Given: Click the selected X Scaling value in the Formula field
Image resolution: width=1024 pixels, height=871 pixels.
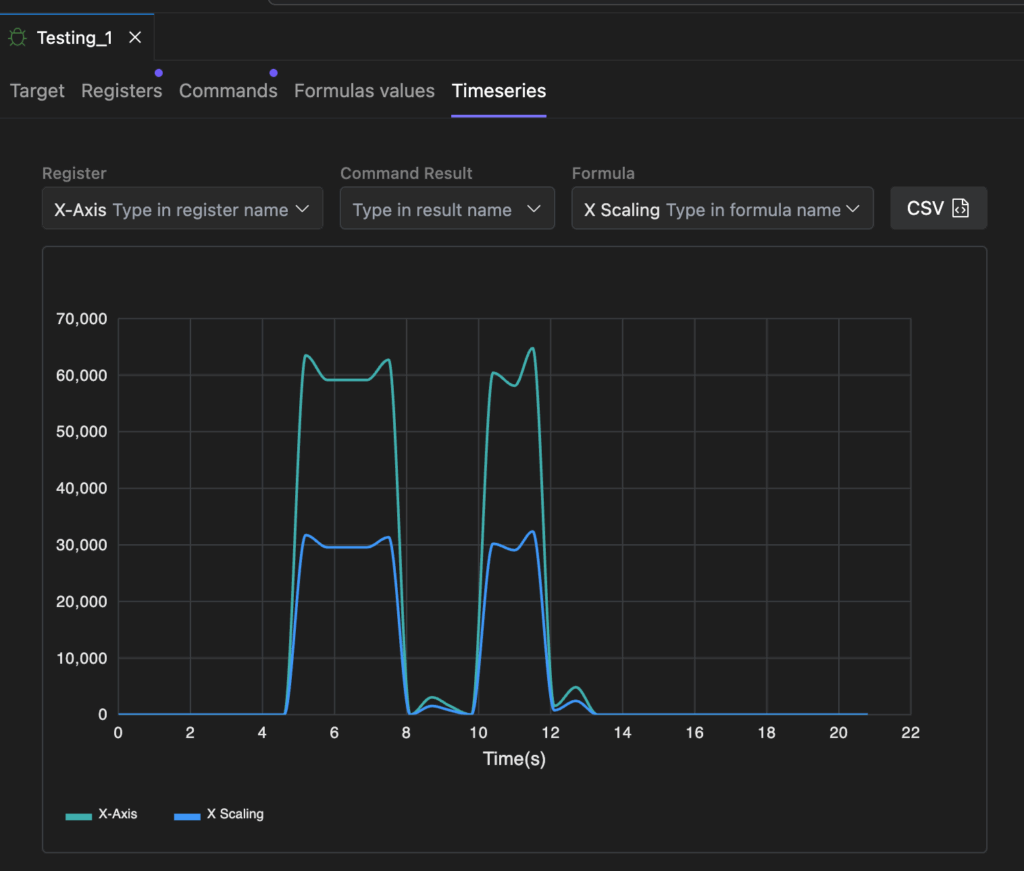Looking at the screenshot, I should tap(622, 210).
